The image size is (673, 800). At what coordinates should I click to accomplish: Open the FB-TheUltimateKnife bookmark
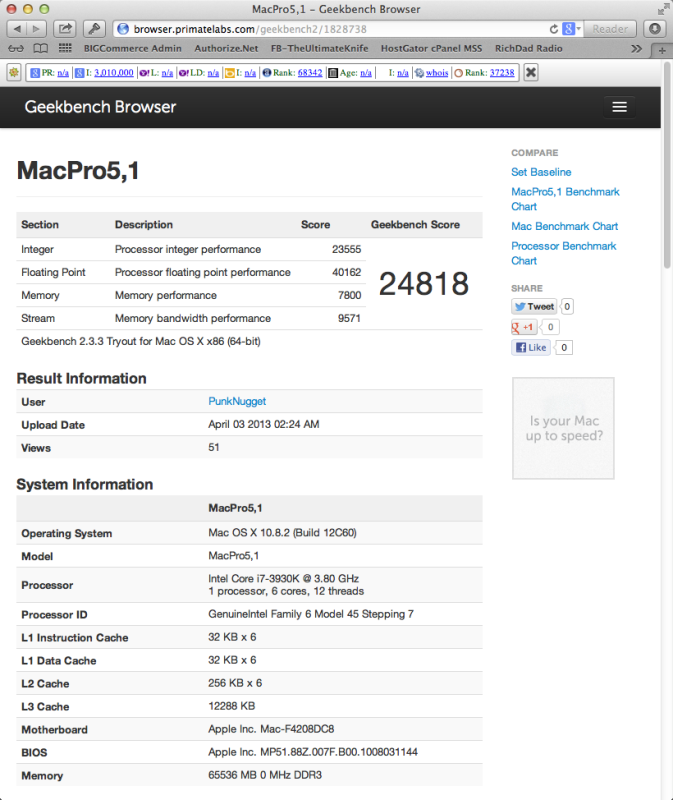pos(319,48)
